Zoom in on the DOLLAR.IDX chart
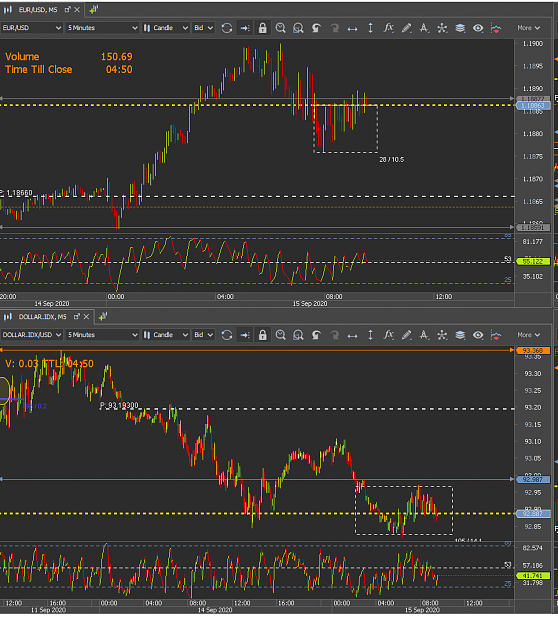This screenshot has width=558, height=625. 281,335
